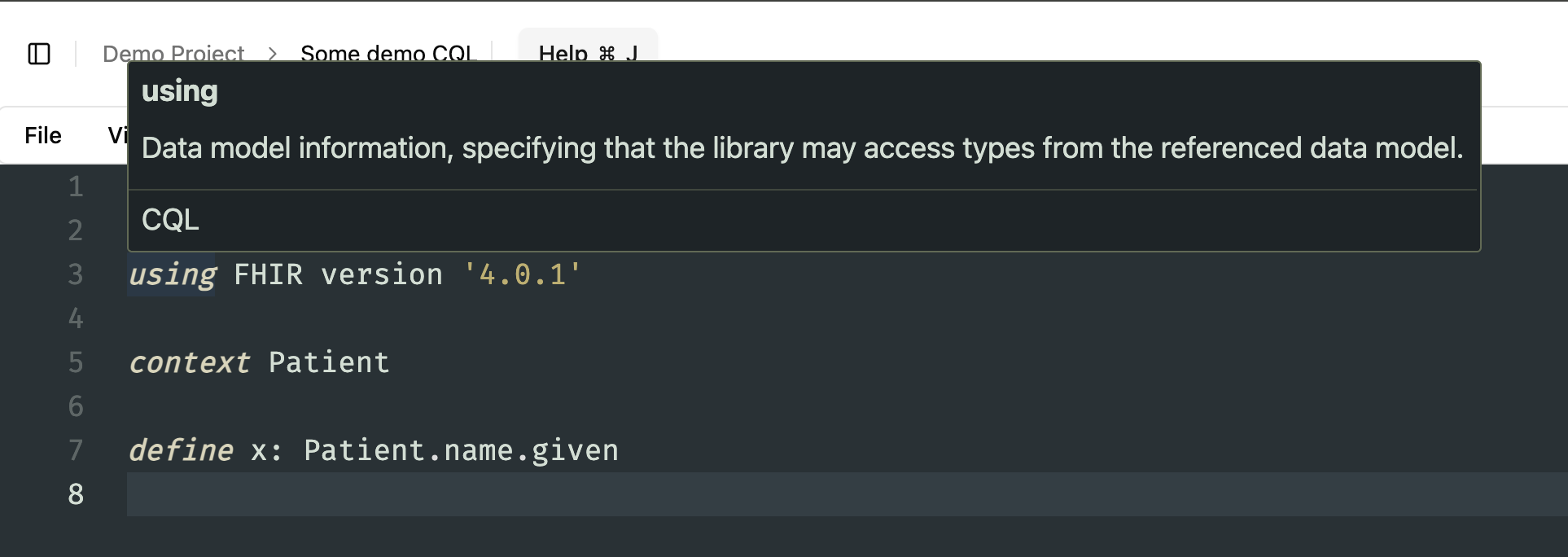Click the using heading in the tooltip
This screenshot has height=557, width=1568.
[179, 90]
